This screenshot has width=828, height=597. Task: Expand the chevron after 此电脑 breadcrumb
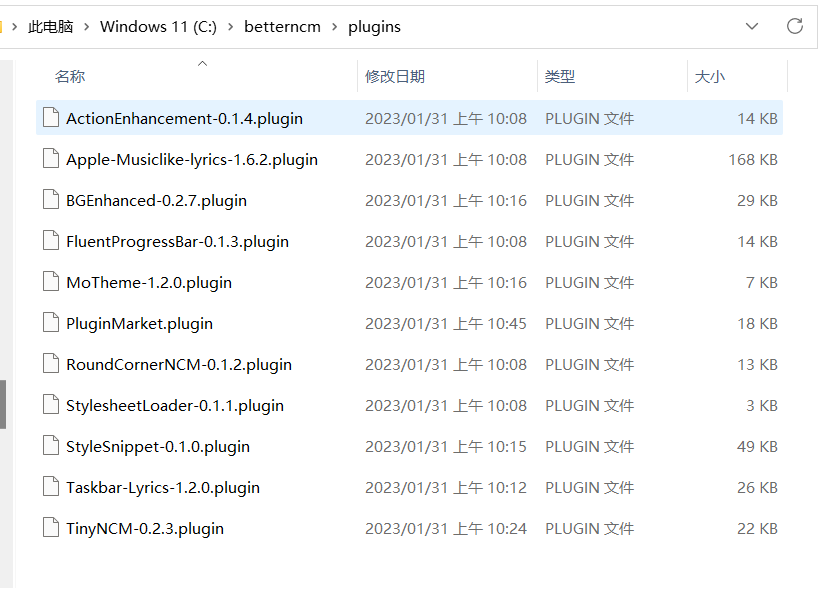[87, 26]
